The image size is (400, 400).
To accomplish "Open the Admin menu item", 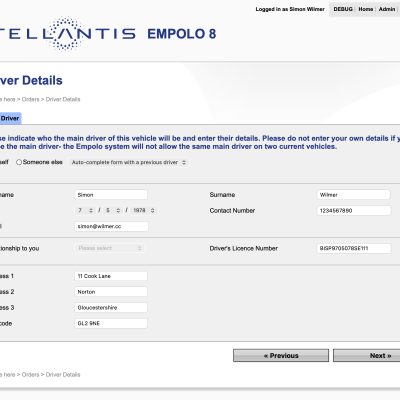I will (387, 9).
